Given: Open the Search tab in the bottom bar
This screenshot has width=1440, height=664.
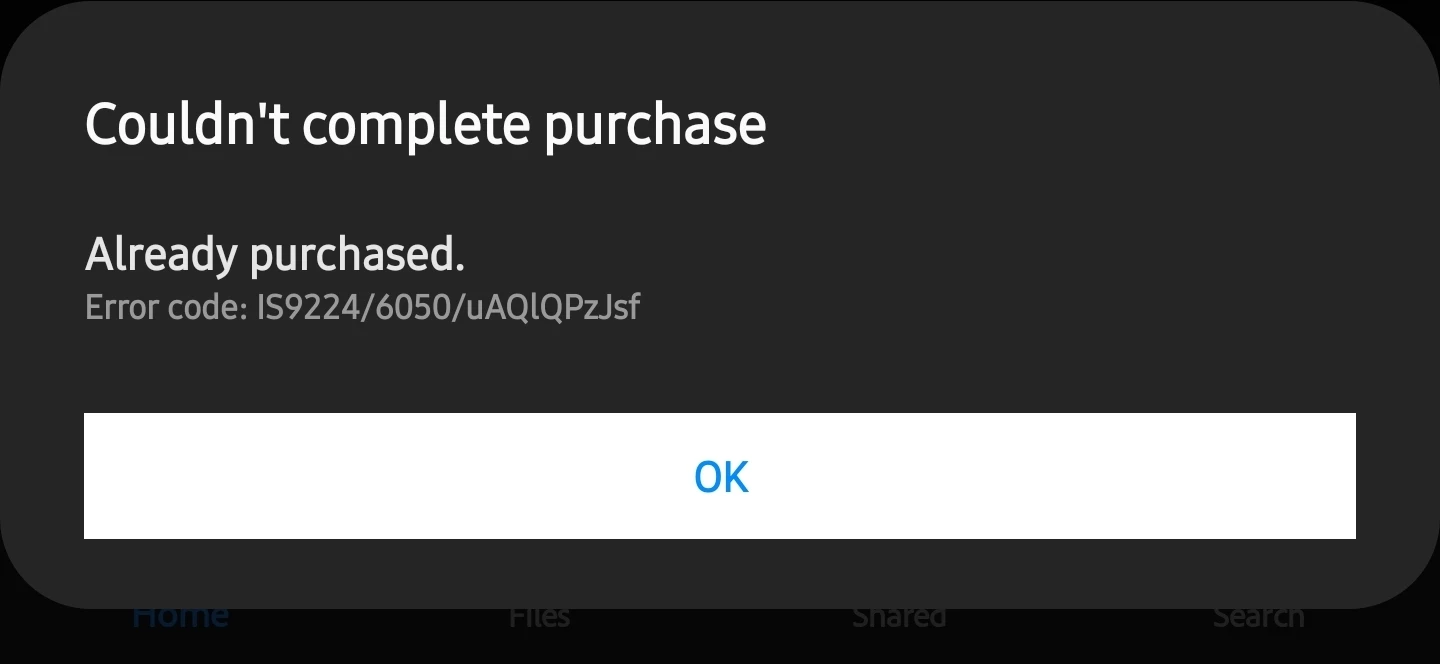Looking at the screenshot, I should pyautogui.click(x=1259, y=617).
